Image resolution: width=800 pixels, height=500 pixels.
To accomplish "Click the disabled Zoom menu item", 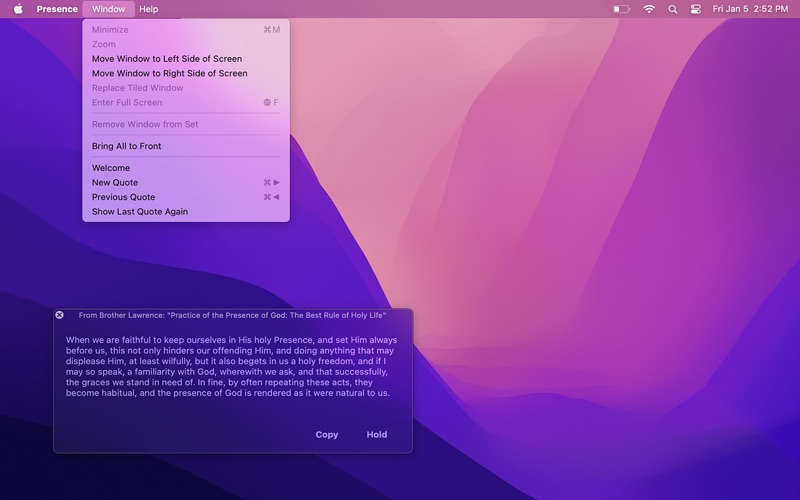I will point(186,44).
